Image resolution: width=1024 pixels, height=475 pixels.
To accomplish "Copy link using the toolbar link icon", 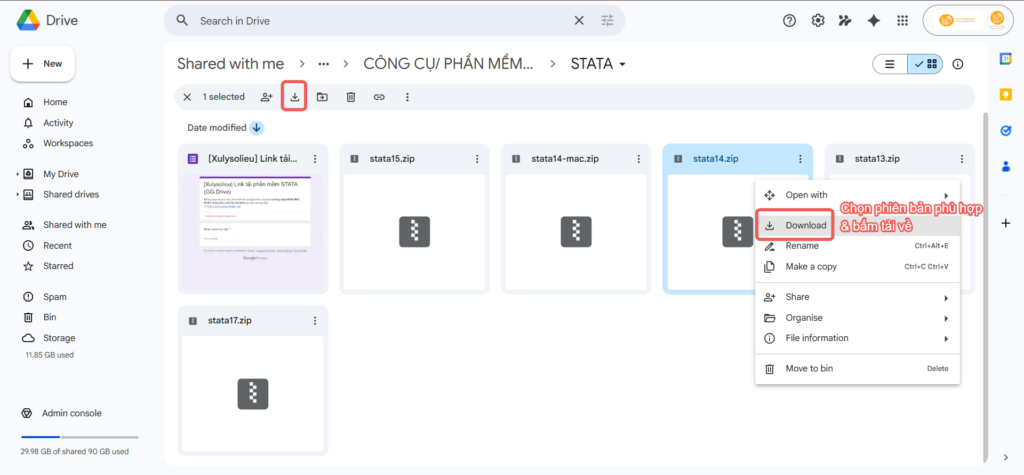I will pos(379,97).
